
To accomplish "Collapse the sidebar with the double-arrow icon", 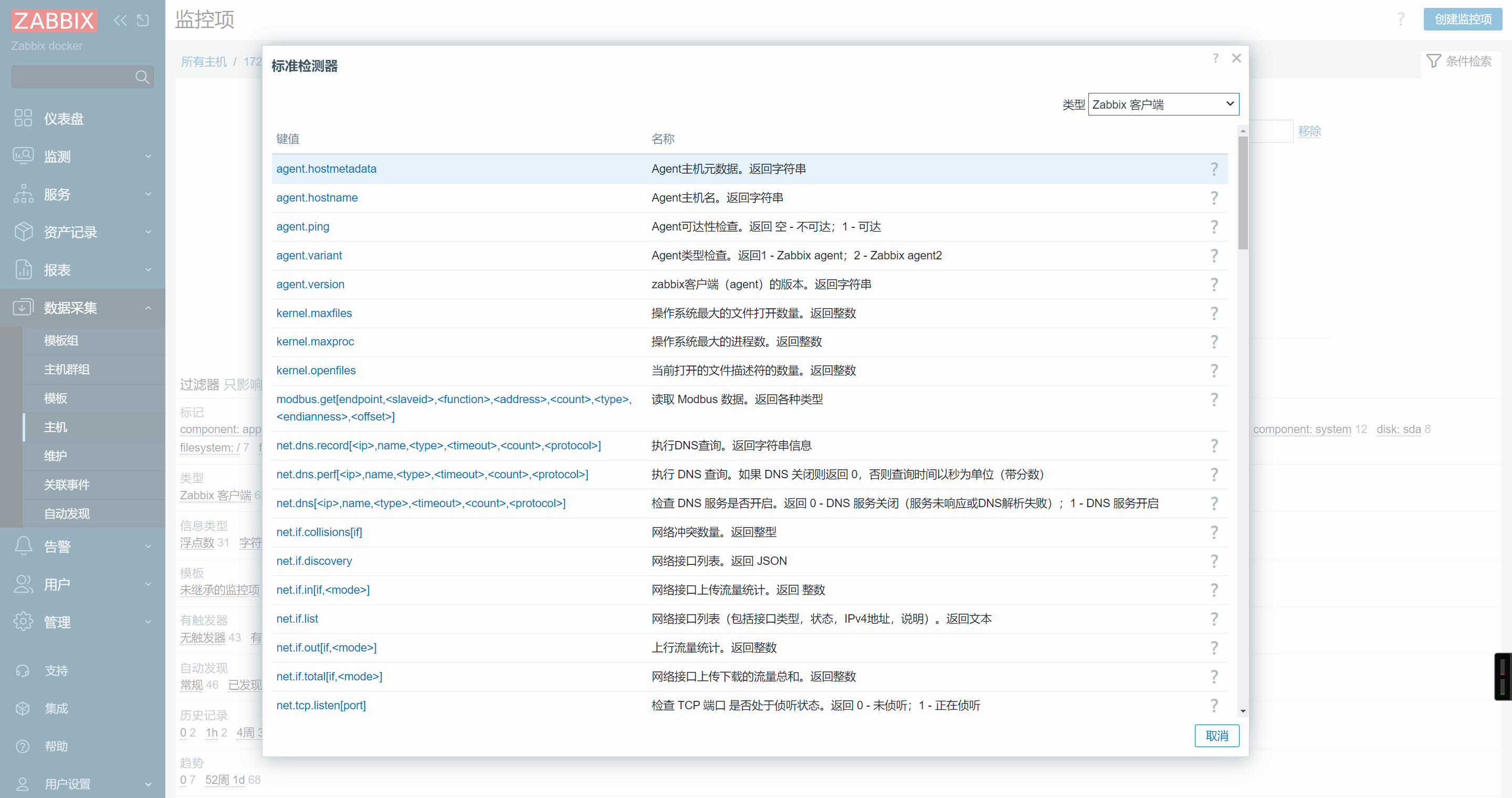I will click(x=120, y=20).
